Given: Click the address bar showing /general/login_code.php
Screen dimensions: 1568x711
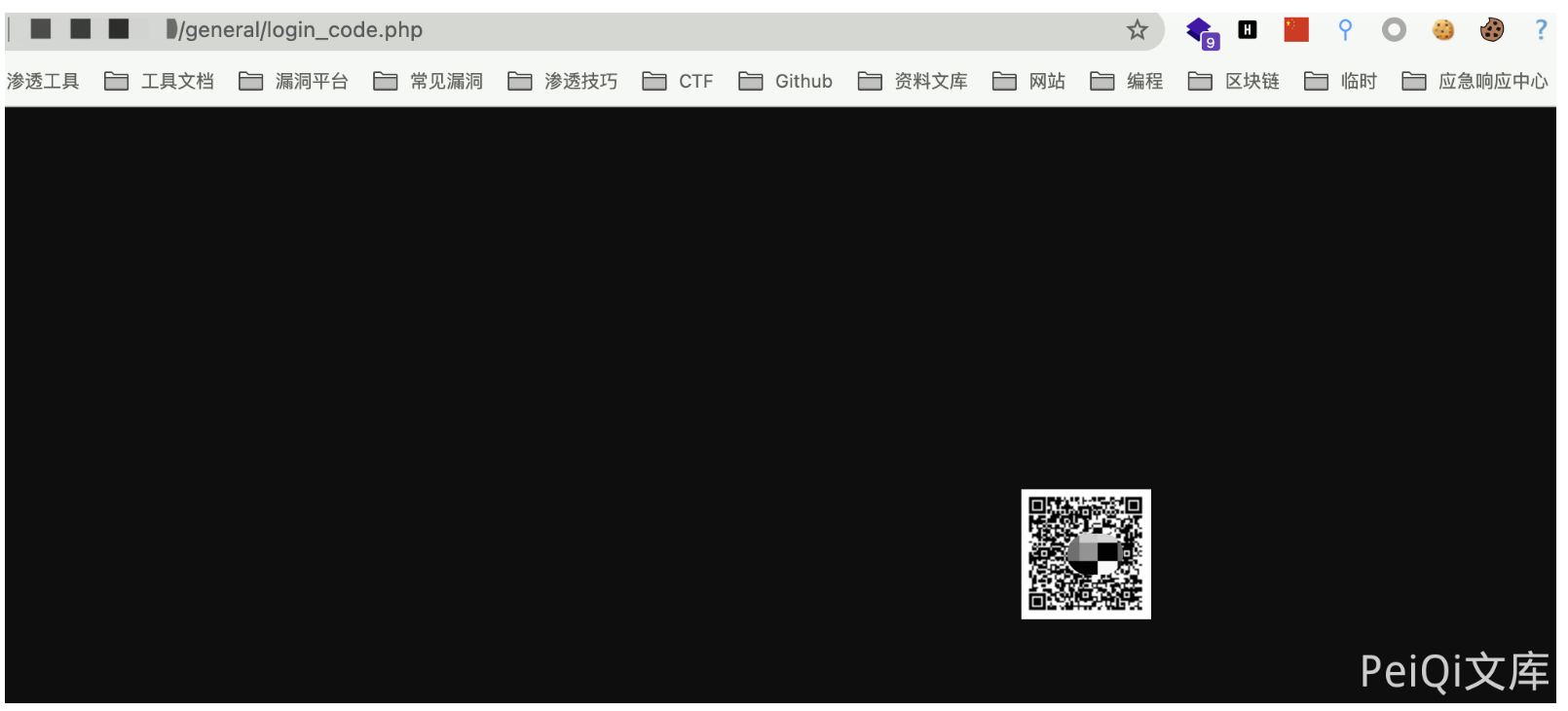Looking at the screenshot, I should 584,30.
